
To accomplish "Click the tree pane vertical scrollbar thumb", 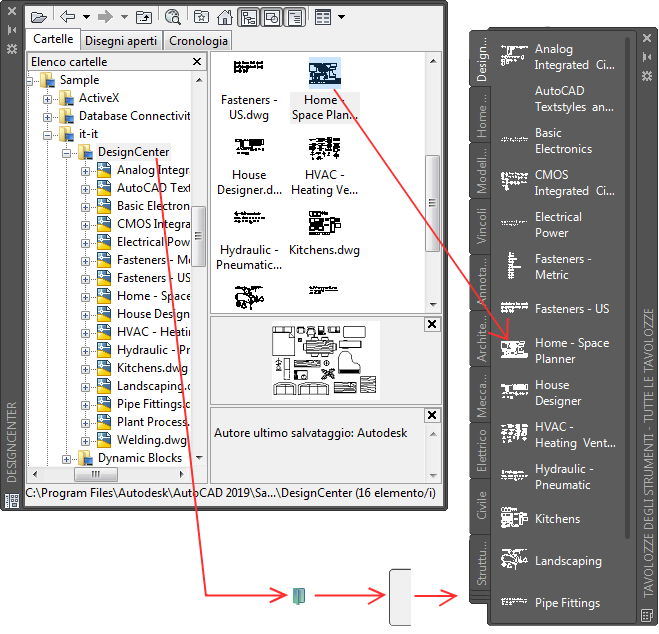I will click(198, 236).
